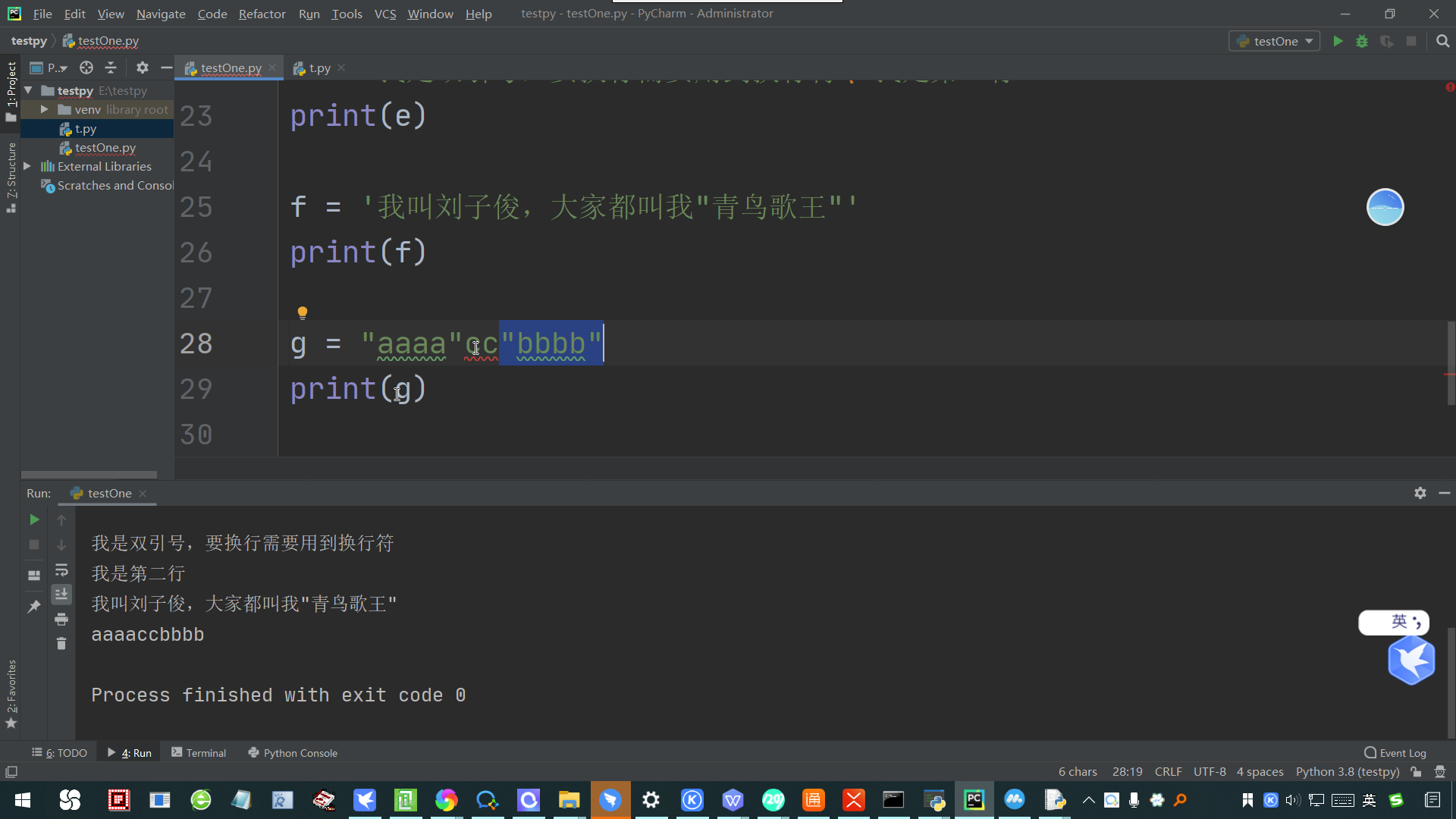Toggle soft-wrap in Run console
Image resolution: width=1456 pixels, height=819 pixels.
coord(61,570)
